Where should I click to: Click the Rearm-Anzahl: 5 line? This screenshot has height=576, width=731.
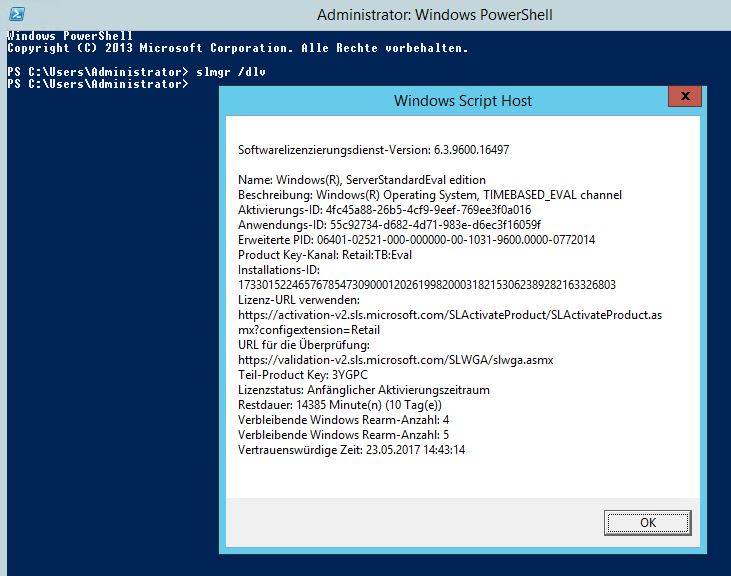pyautogui.click(x=344, y=435)
